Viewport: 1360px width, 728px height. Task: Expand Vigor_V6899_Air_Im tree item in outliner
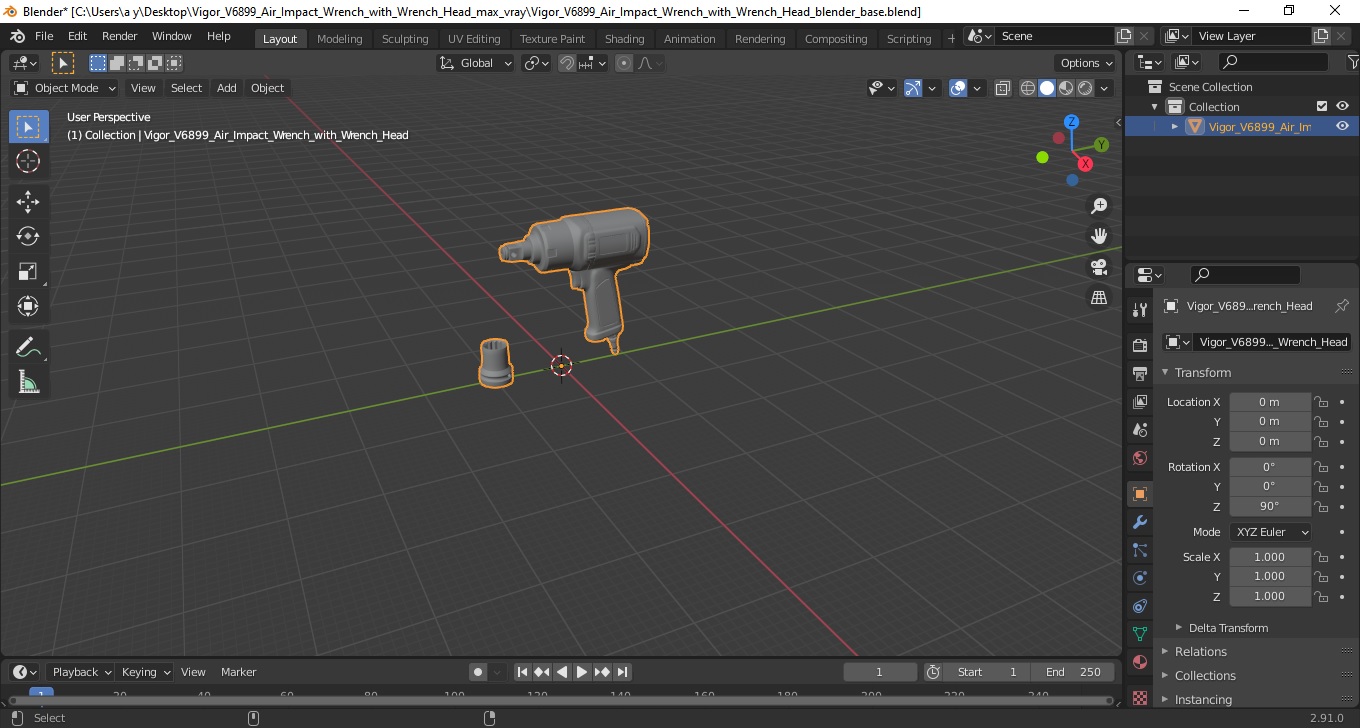coord(1175,126)
